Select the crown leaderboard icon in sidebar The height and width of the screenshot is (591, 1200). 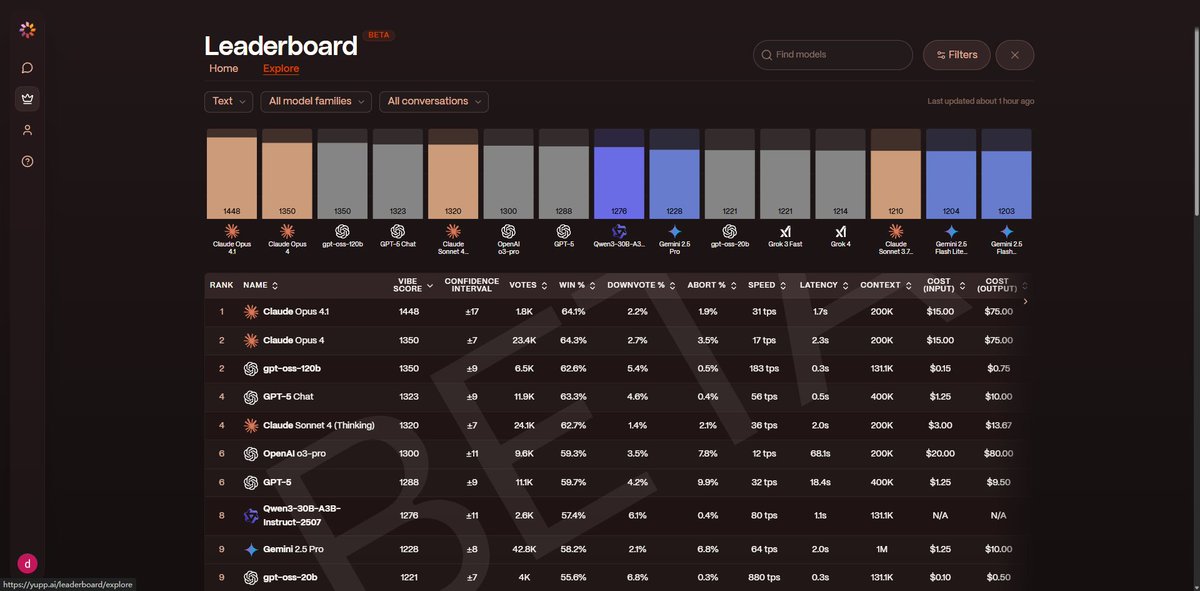coord(27,99)
